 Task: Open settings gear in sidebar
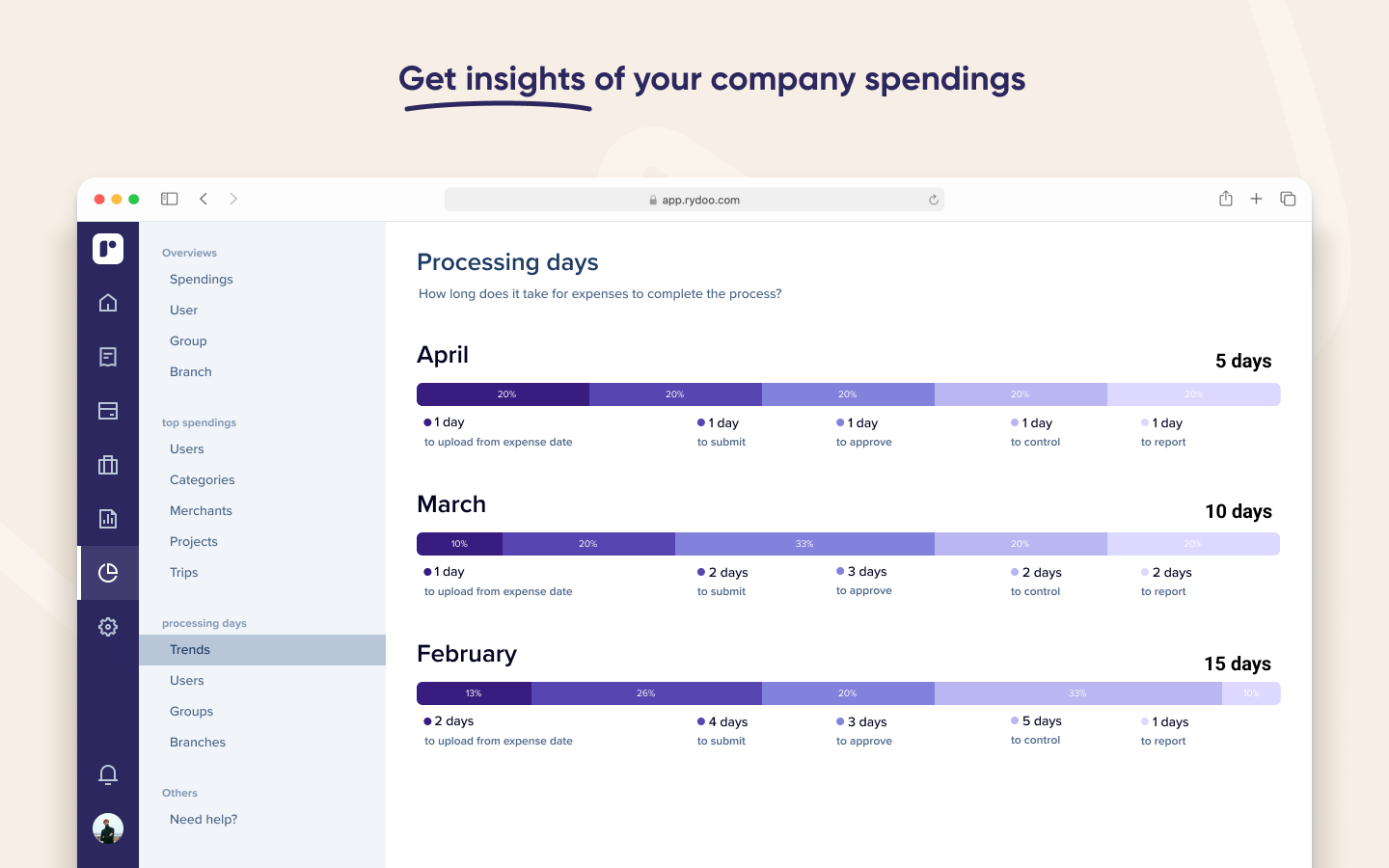click(x=108, y=627)
